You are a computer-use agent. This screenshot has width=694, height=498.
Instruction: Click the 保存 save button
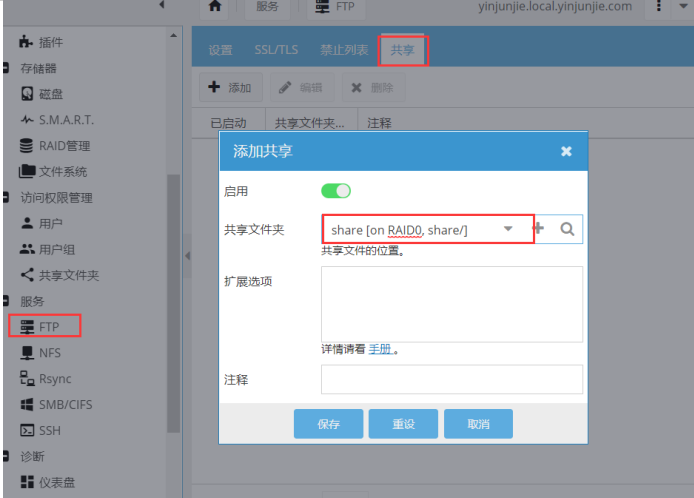[x=328, y=424]
